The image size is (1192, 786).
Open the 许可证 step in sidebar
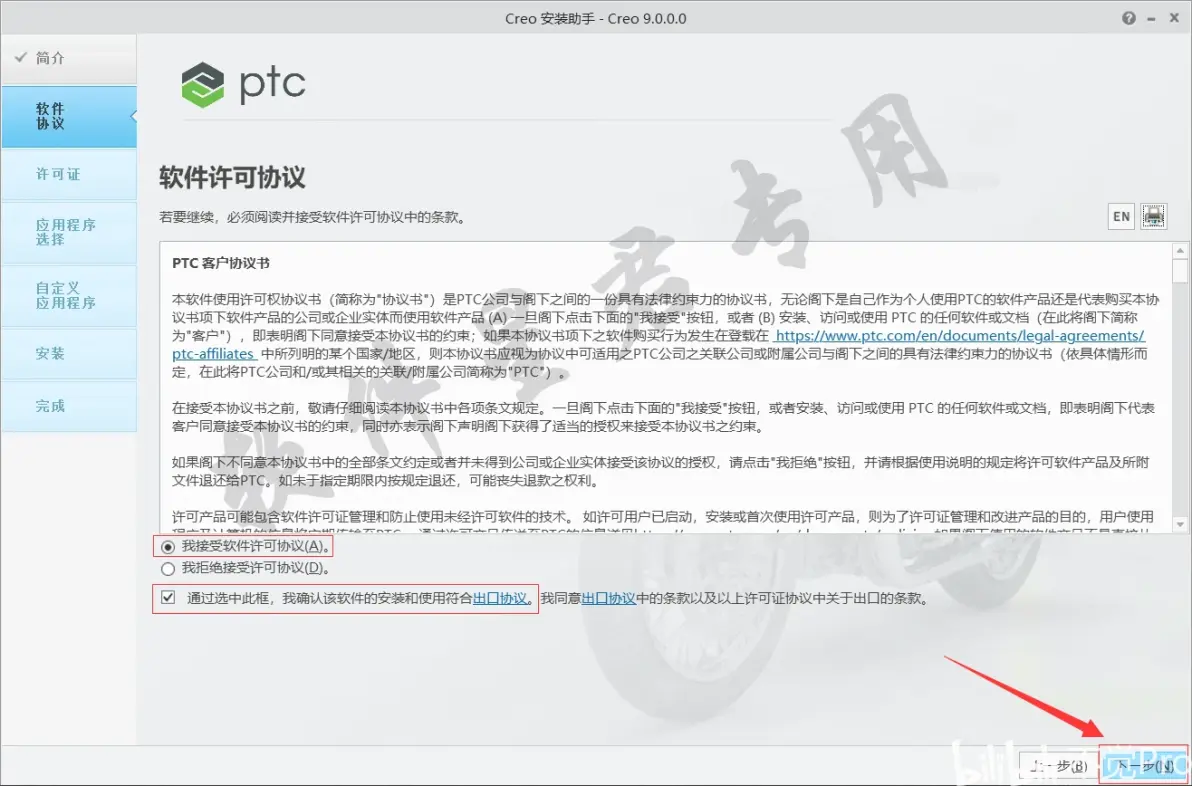point(69,174)
